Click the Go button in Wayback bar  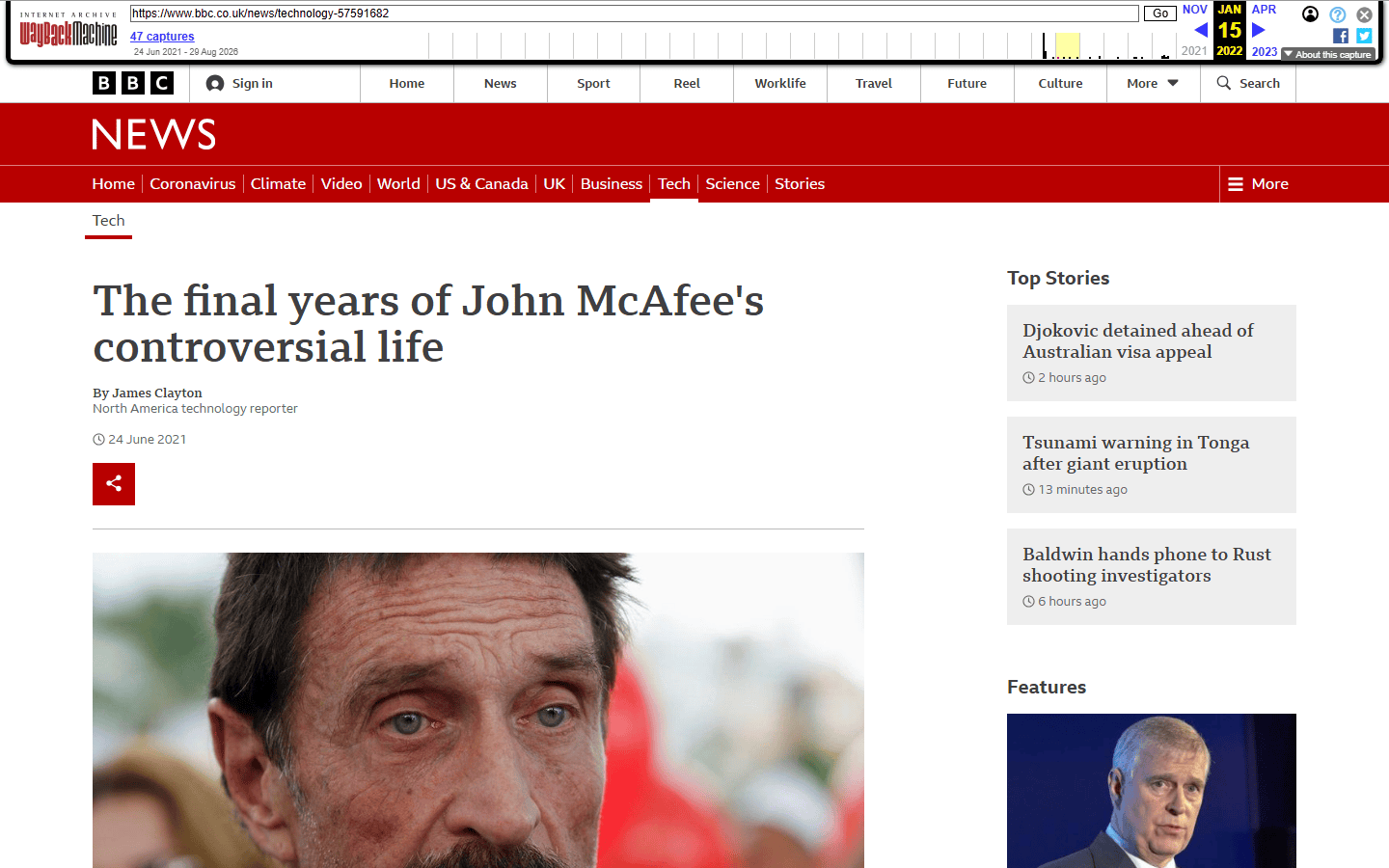[1160, 14]
